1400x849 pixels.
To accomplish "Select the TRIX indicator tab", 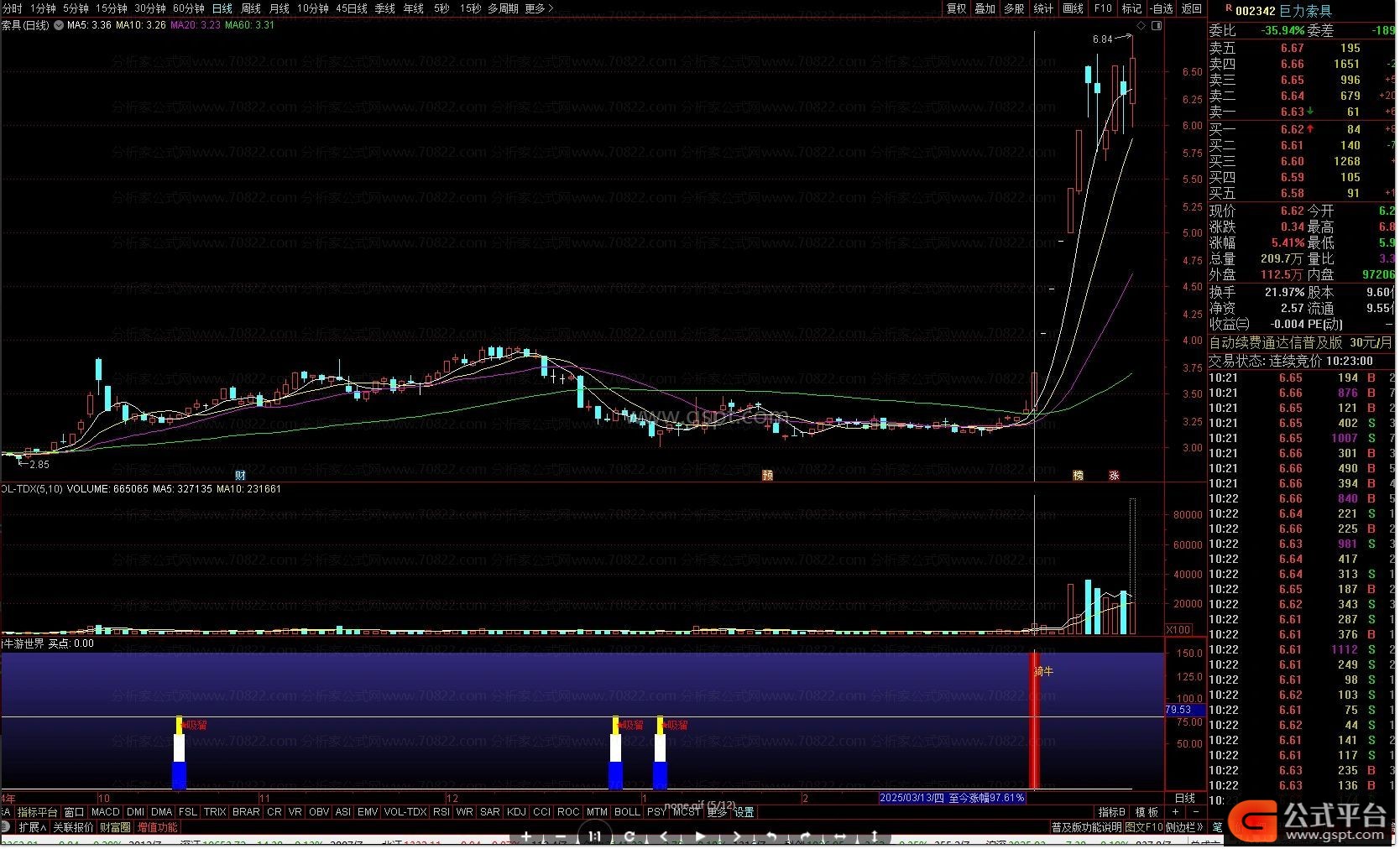I will pos(215,812).
